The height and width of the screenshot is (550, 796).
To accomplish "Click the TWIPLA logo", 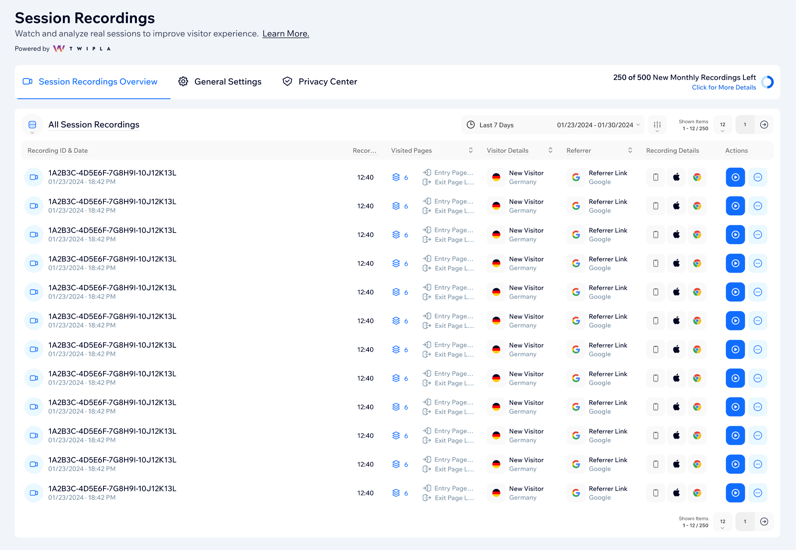I will click(x=81, y=49).
